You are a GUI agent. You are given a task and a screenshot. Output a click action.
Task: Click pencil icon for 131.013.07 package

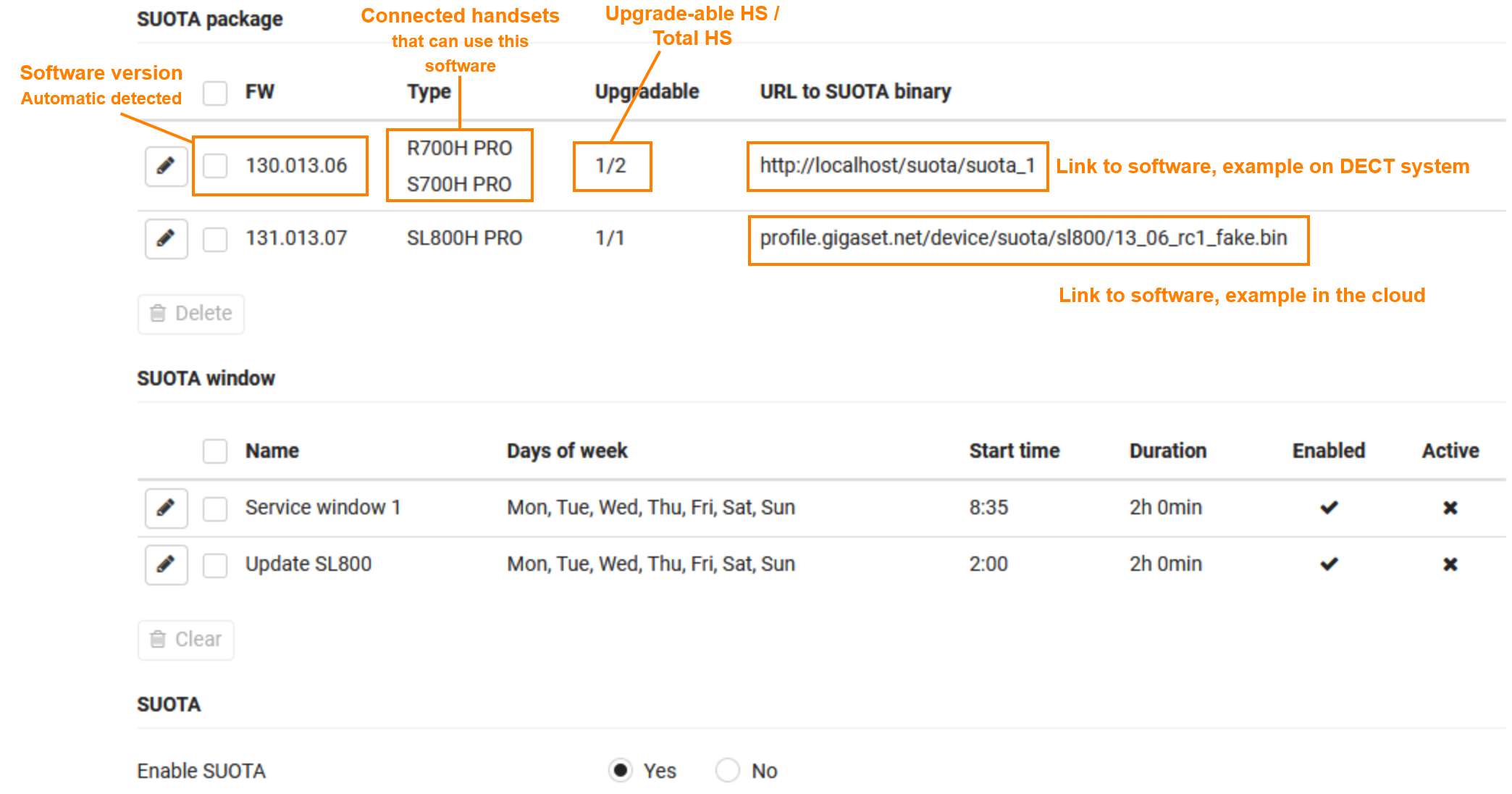(x=166, y=238)
